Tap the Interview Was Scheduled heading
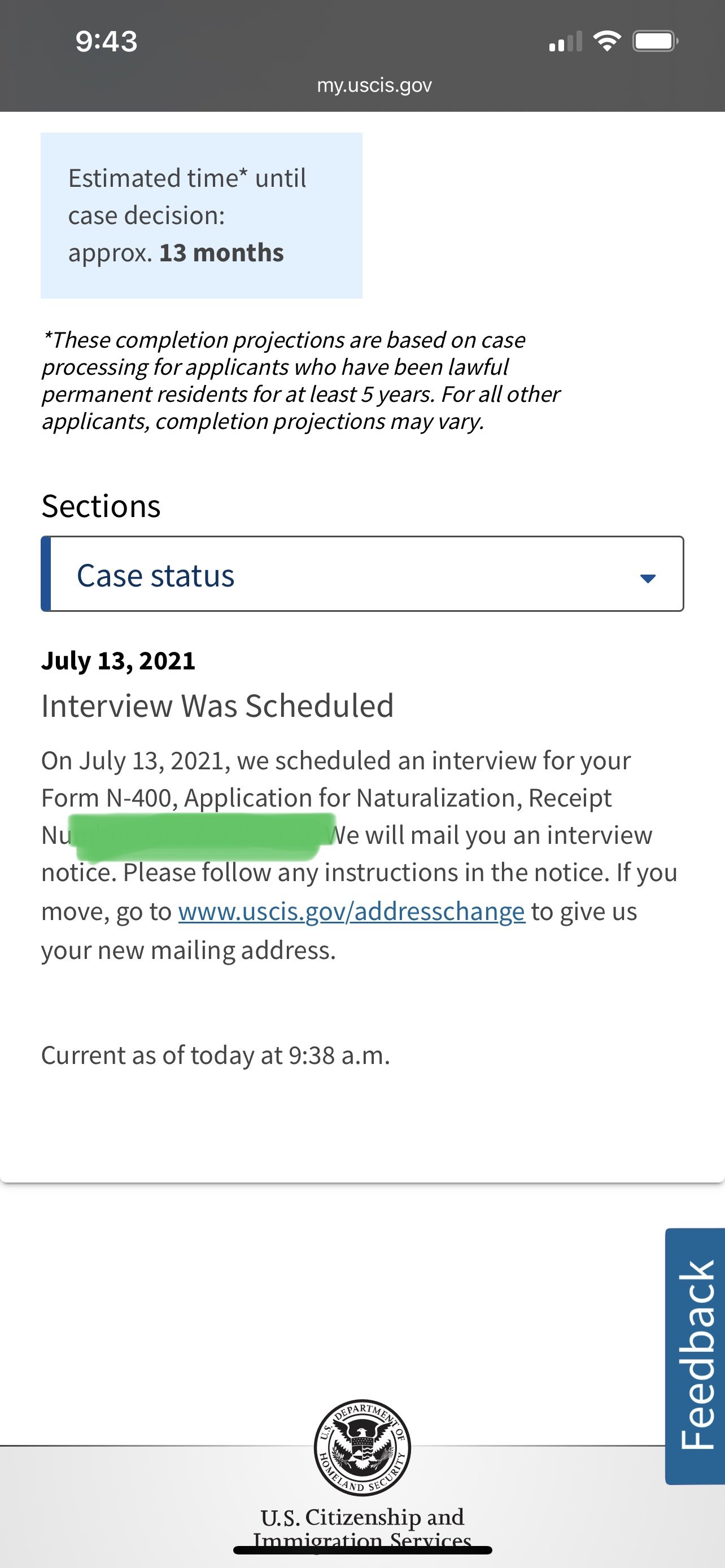This screenshot has width=725, height=1568. click(x=217, y=706)
